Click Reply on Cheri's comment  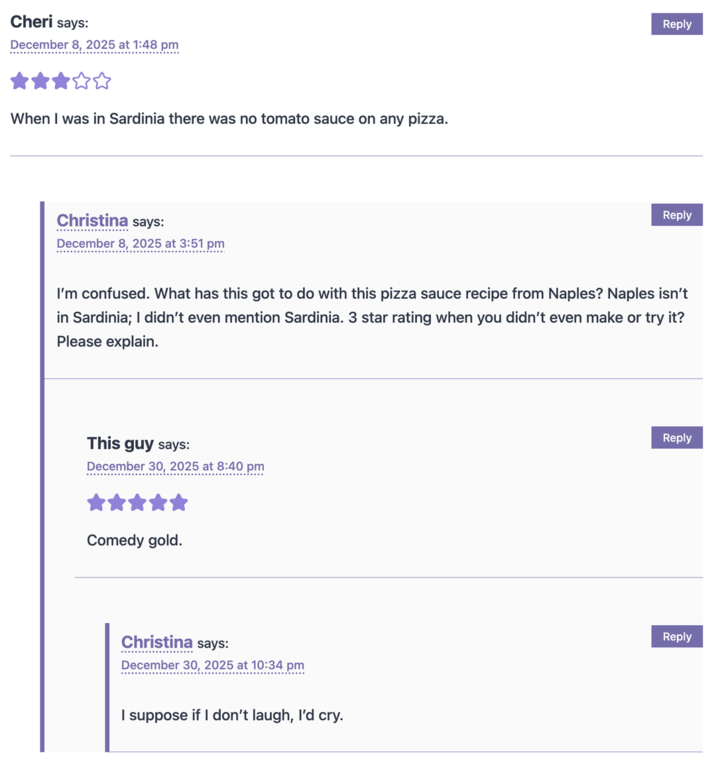click(x=676, y=24)
